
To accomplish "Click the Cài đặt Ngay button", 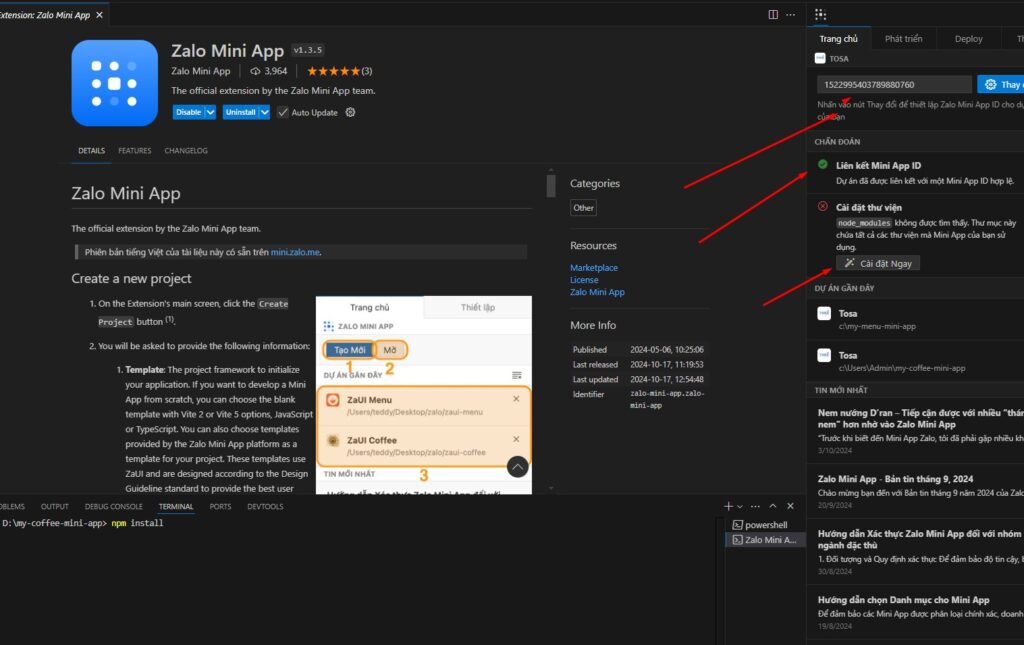I will click(876, 262).
